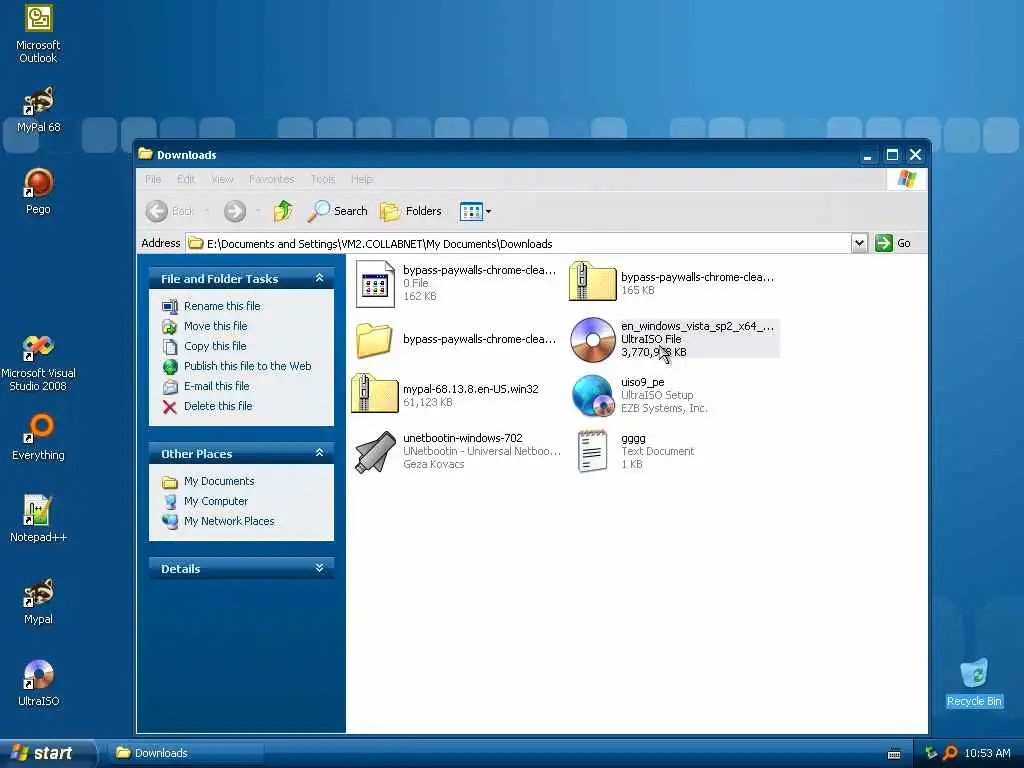
Task: Click the network connection tray icon
Action: pyautogui.click(x=931, y=753)
